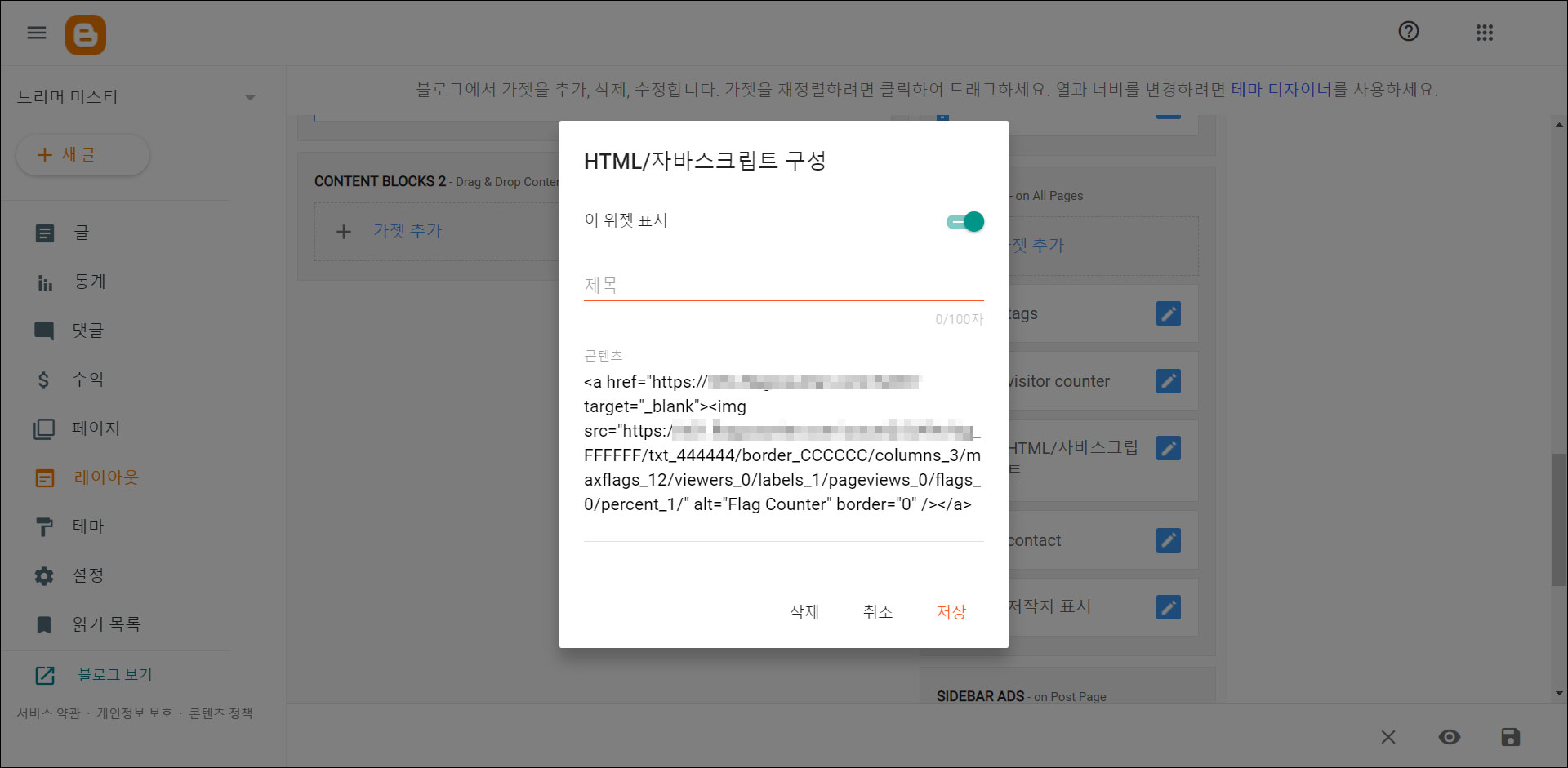Image resolution: width=1568 pixels, height=768 pixels.
Task: Open the Google apps grid icon
Action: click(x=1485, y=33)
